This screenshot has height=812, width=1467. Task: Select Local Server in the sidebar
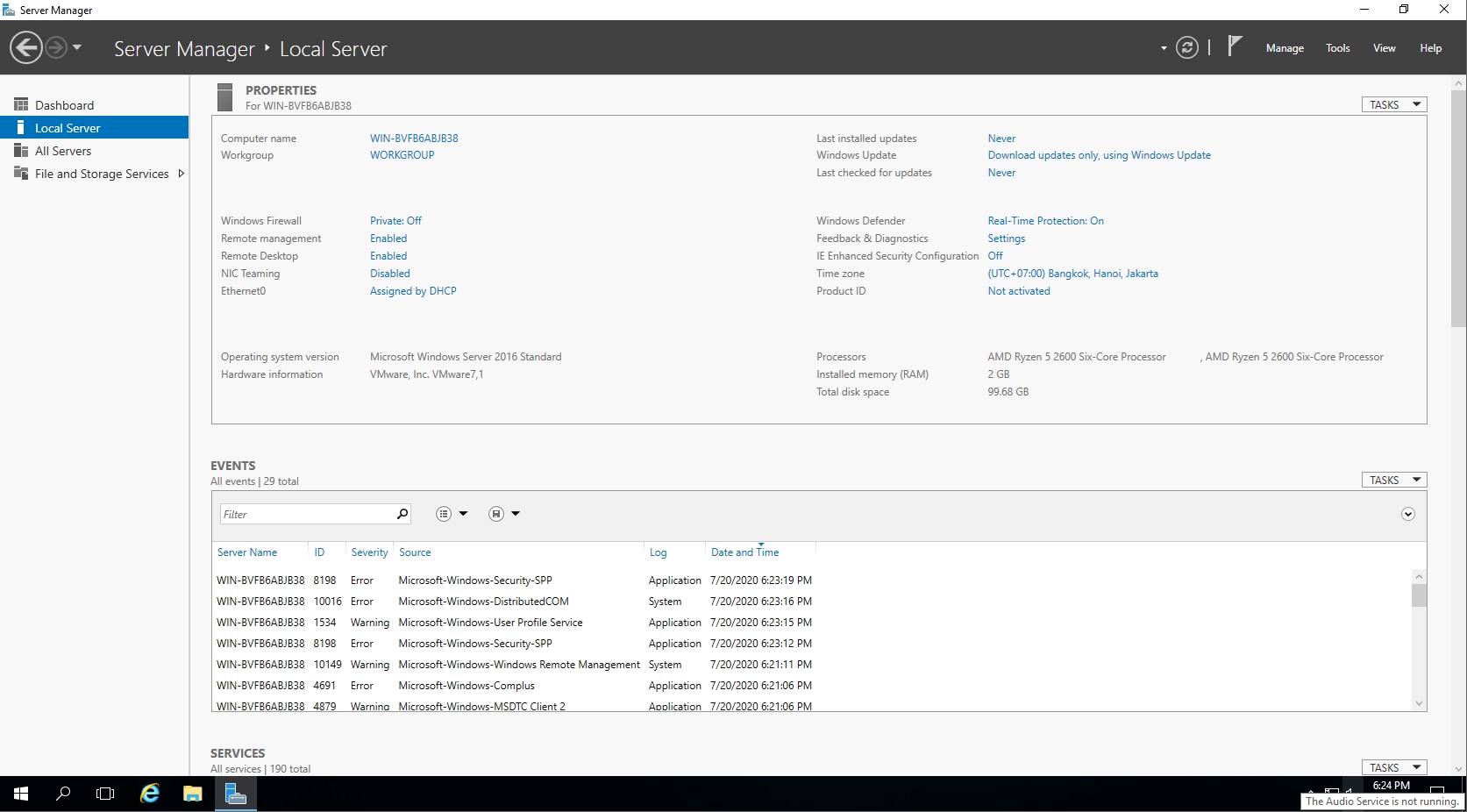point(94,128)
